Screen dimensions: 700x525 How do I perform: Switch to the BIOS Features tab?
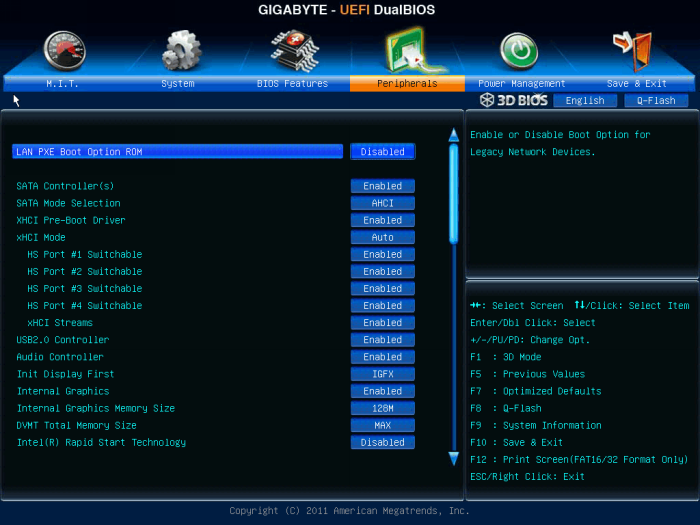pos(292,84)
